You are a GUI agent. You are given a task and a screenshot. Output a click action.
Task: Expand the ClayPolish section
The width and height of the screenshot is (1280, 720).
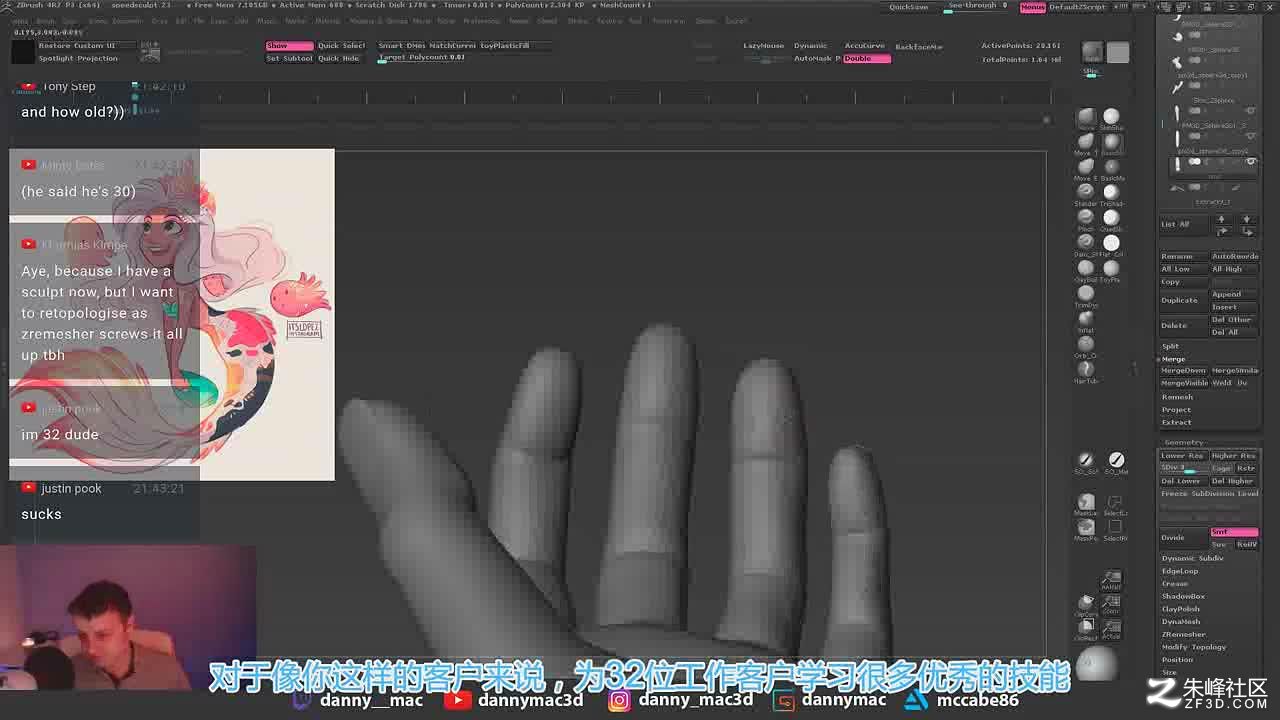point(1181,609)
